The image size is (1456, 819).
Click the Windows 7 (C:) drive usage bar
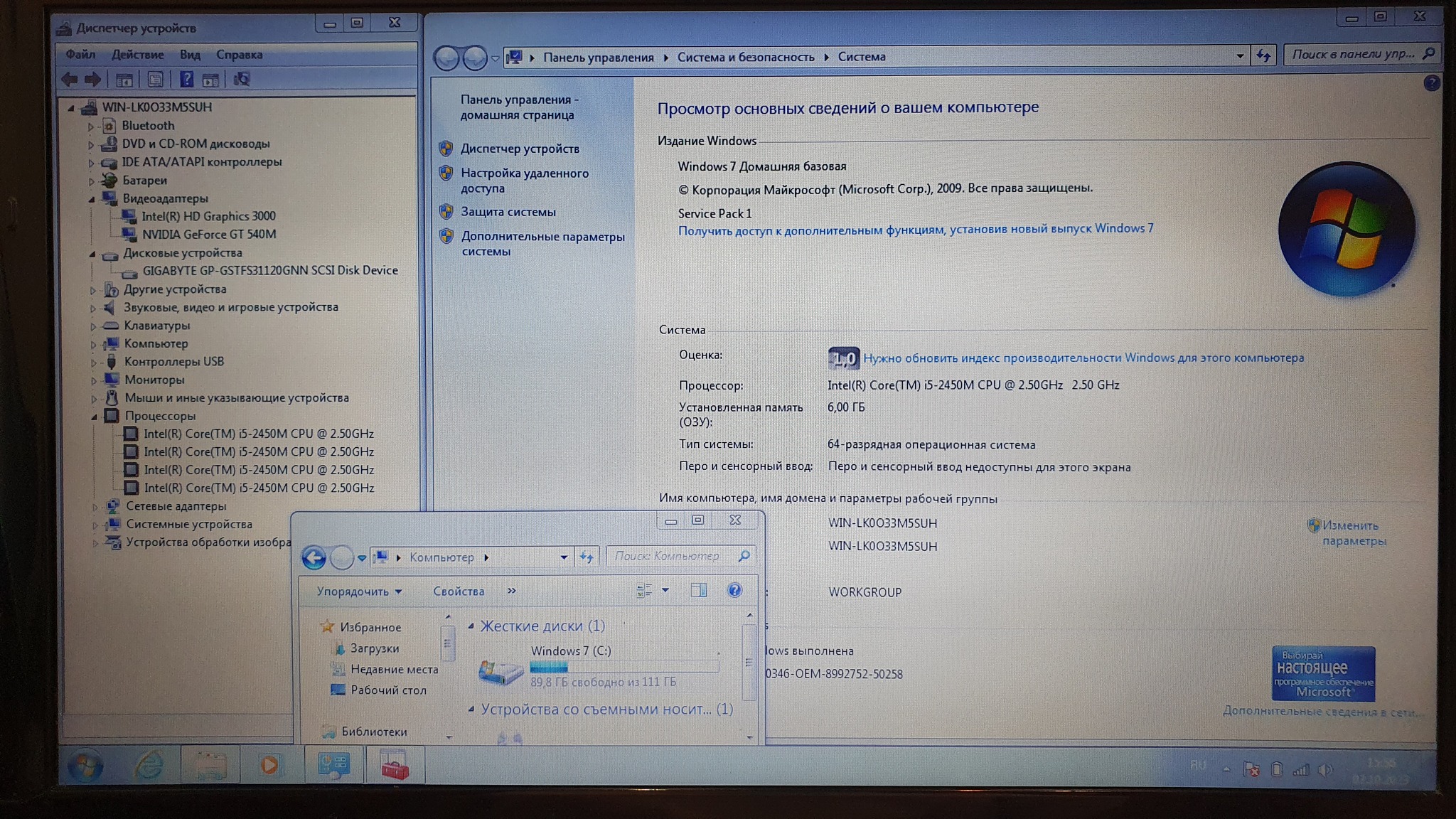623,667
